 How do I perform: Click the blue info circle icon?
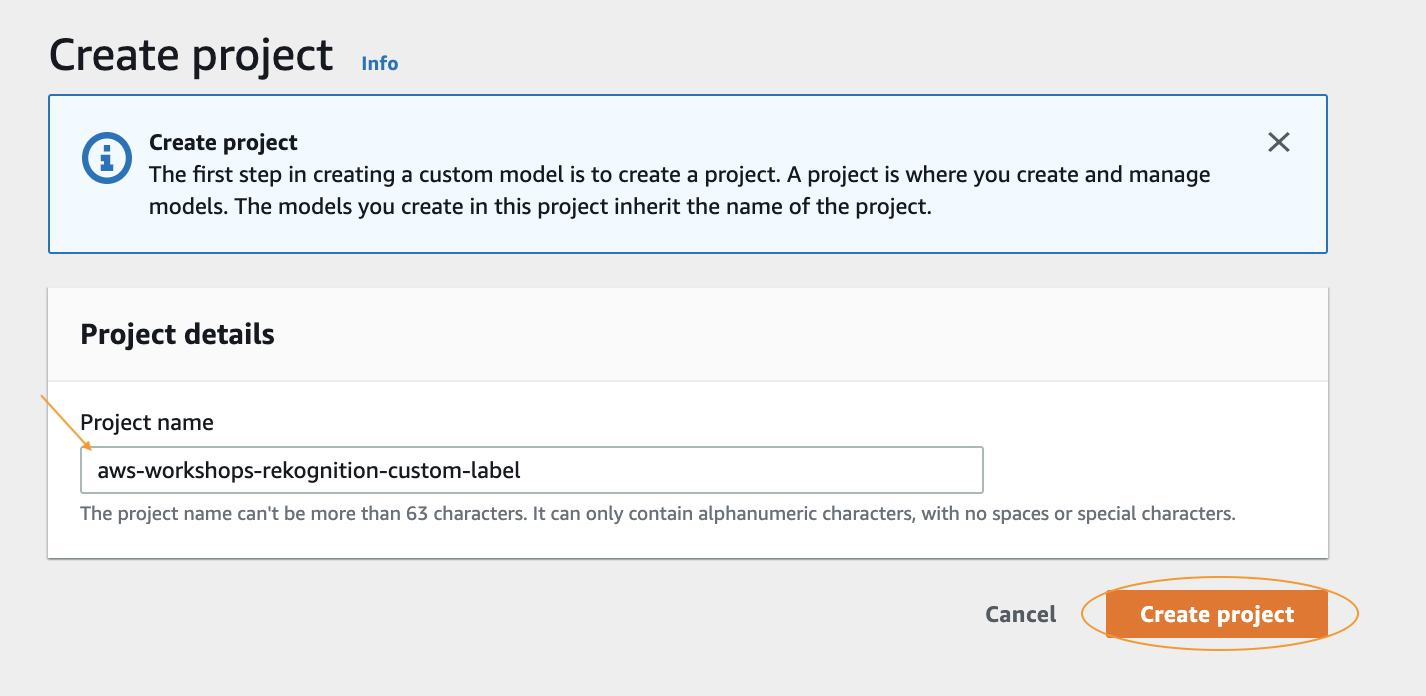pyautogui.click(x=105, y=158)
